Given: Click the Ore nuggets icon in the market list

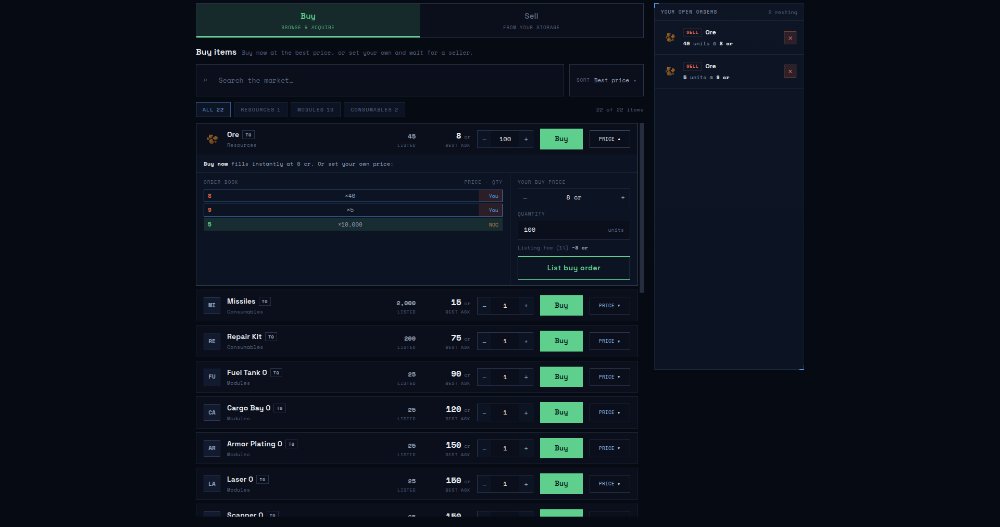Looking at the screenshot, I should coord(212,138).
